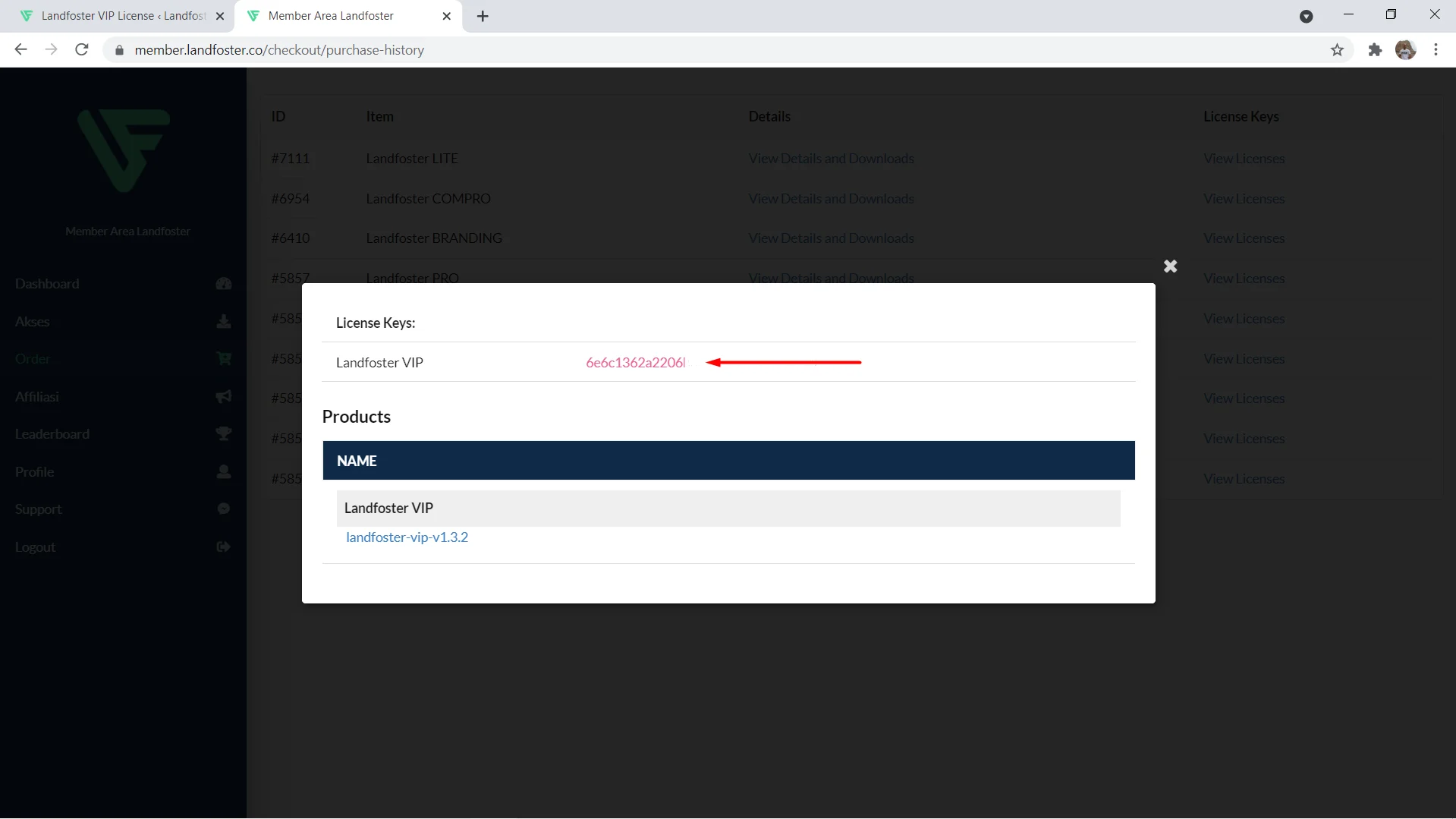Close the license keys popup with X

point(1170,266)
